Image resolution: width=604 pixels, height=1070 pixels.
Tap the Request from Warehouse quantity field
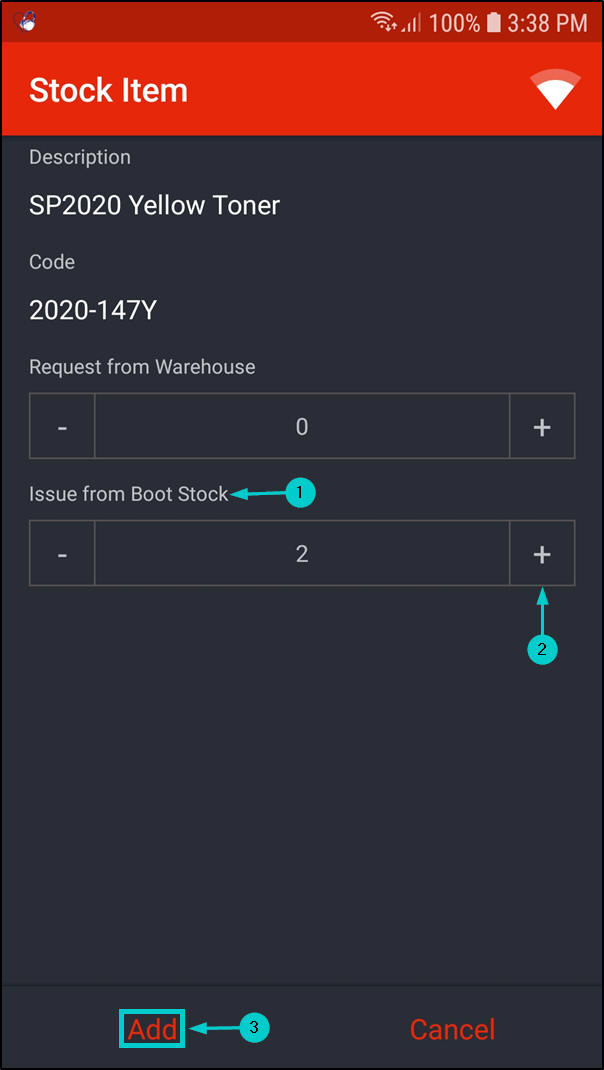tap(302, 427)
